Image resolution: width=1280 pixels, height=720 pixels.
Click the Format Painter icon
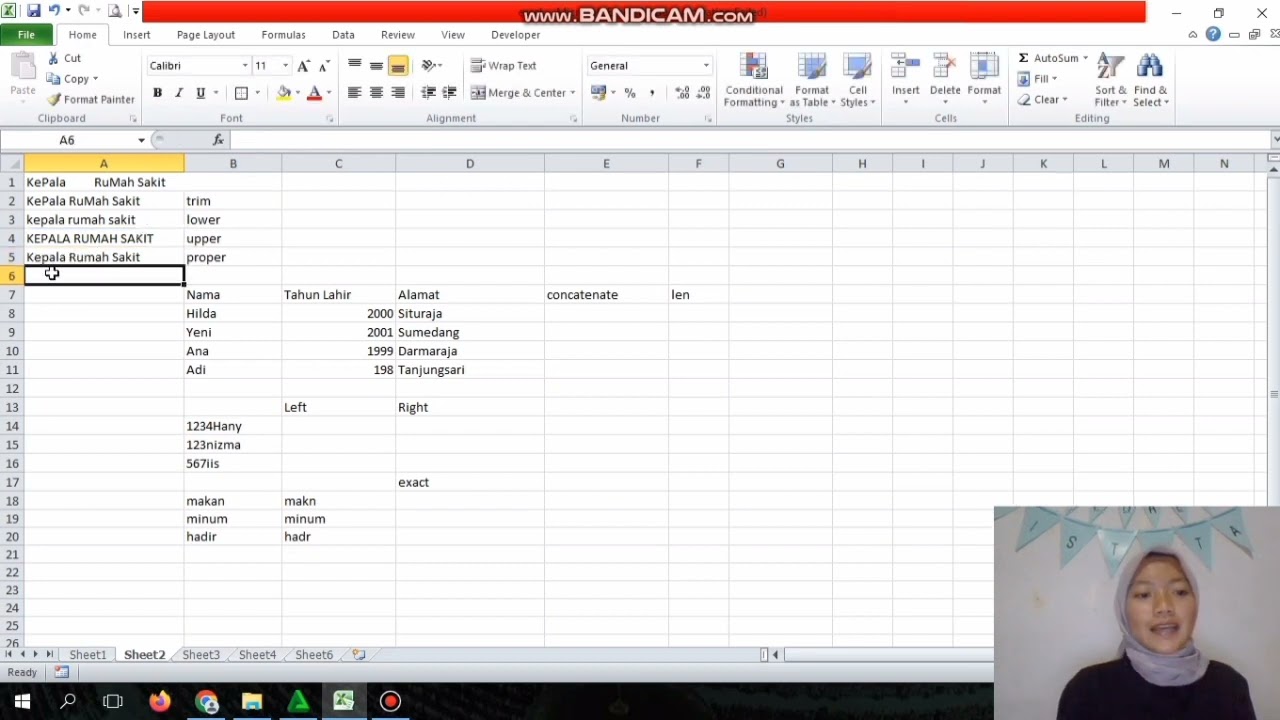coord(55,99)
